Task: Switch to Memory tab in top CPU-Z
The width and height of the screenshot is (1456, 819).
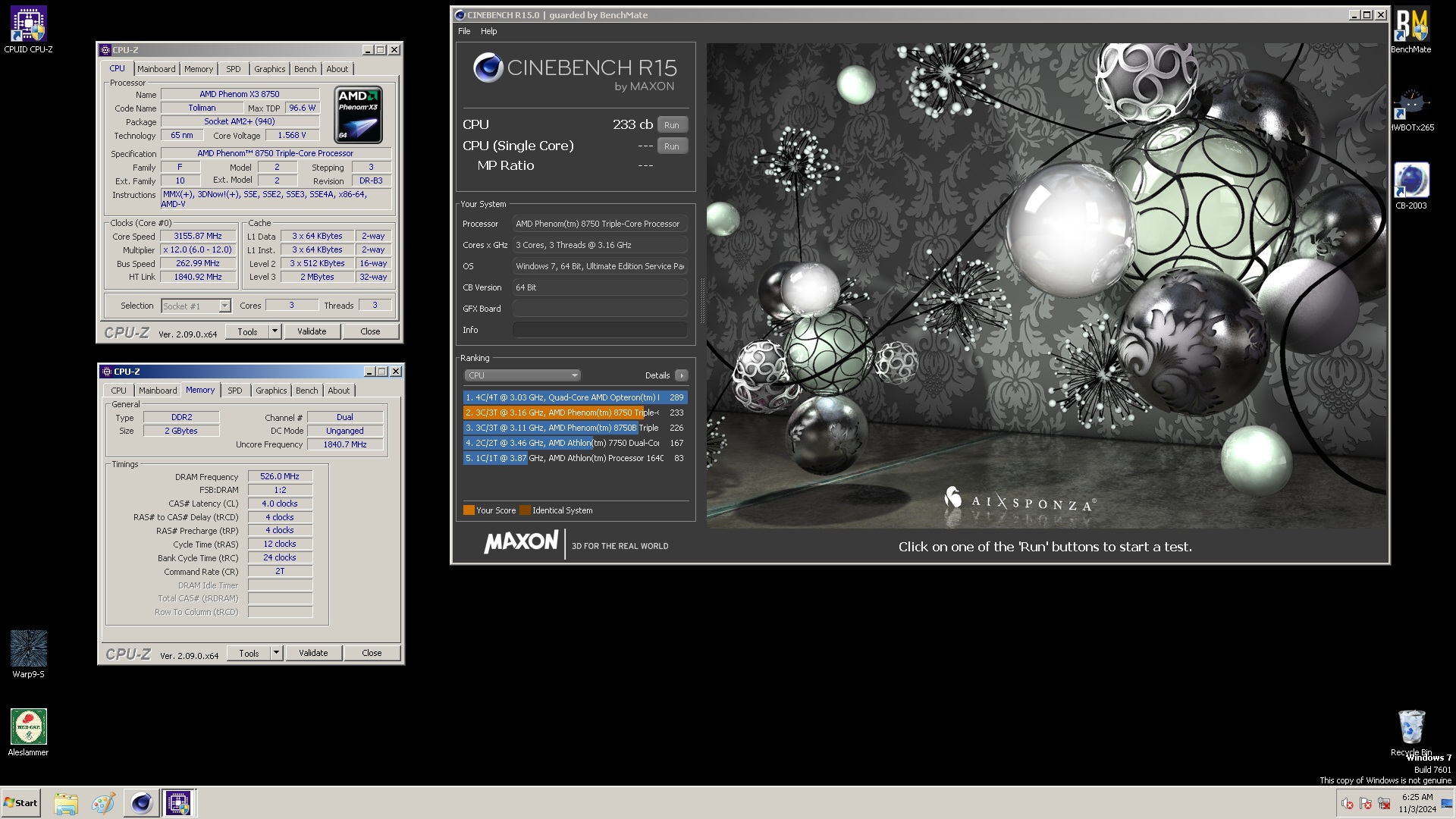Action: tap(199, 69)
